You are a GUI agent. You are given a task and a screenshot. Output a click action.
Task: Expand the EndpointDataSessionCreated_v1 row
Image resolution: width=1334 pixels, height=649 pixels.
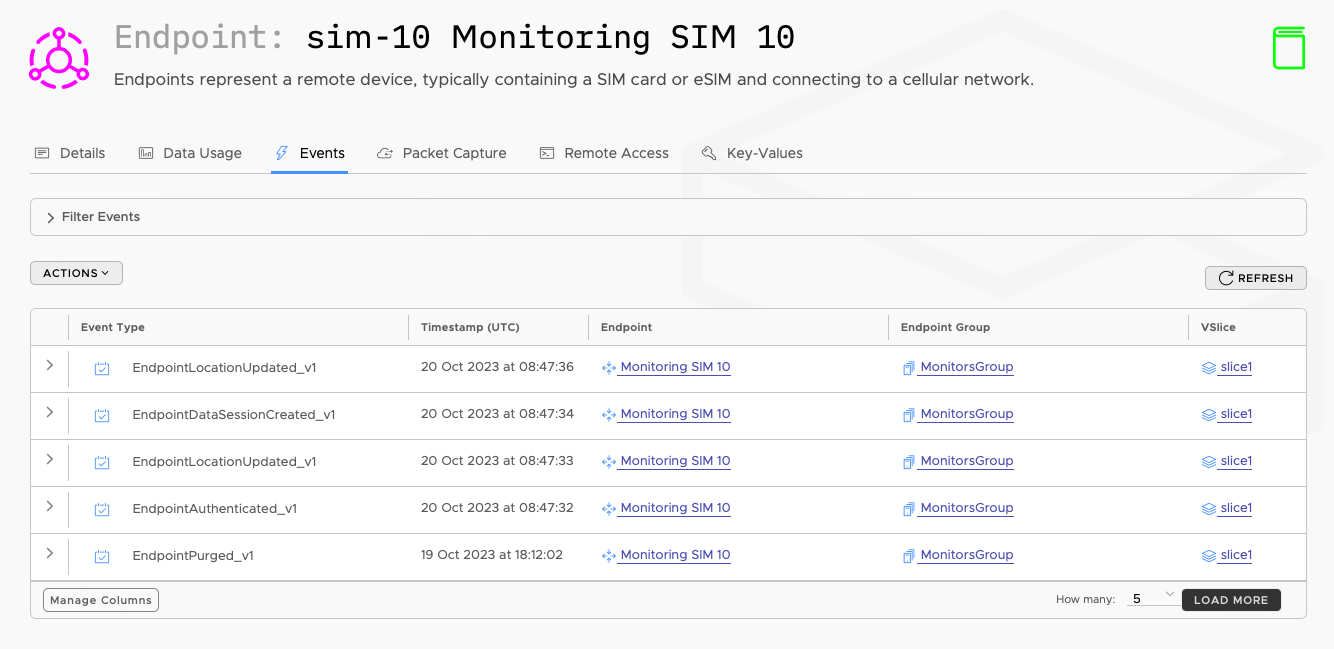49,413
